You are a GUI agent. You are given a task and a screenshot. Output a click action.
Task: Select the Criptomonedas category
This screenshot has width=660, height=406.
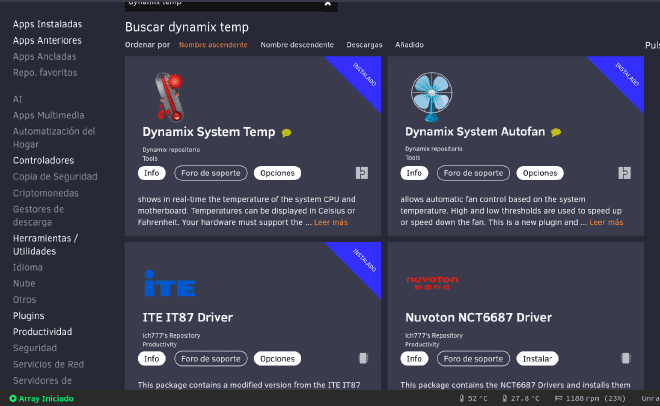(46, 193)
